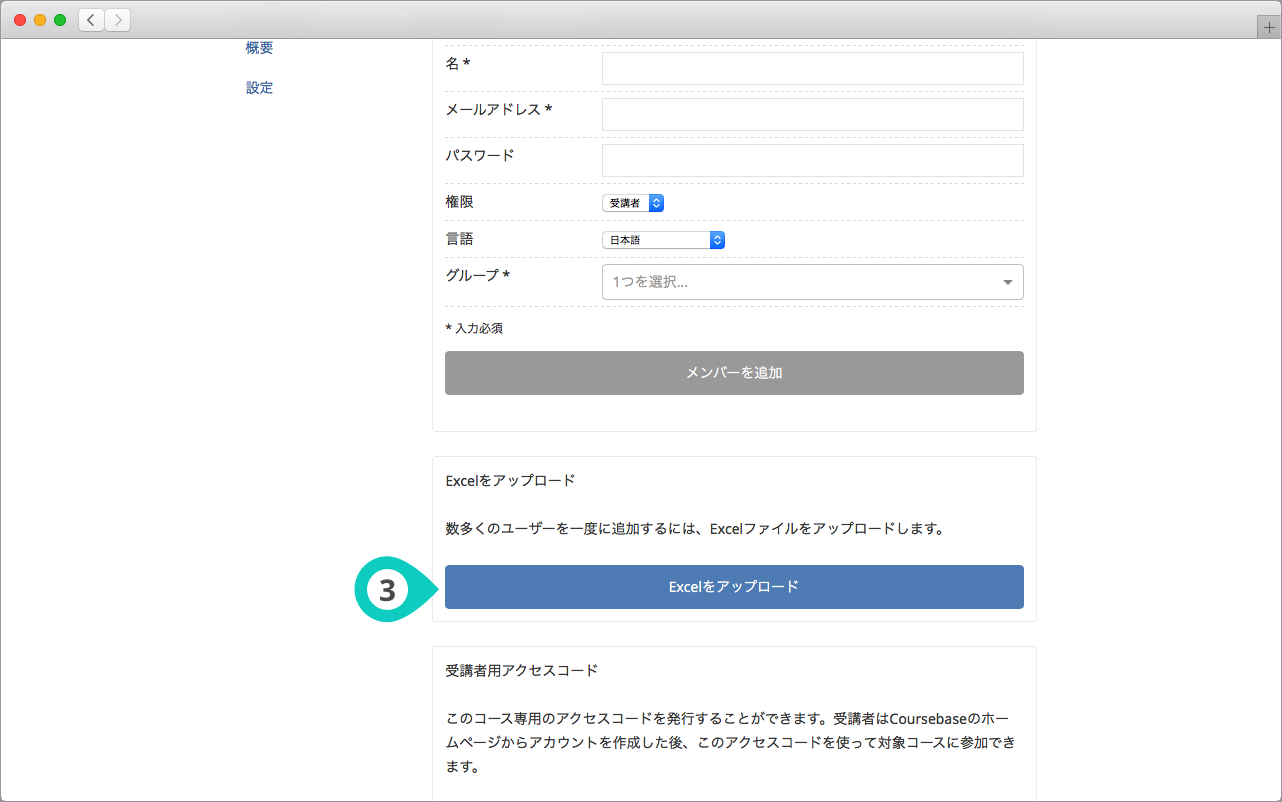Open 概要 in the sidebar

259,48
